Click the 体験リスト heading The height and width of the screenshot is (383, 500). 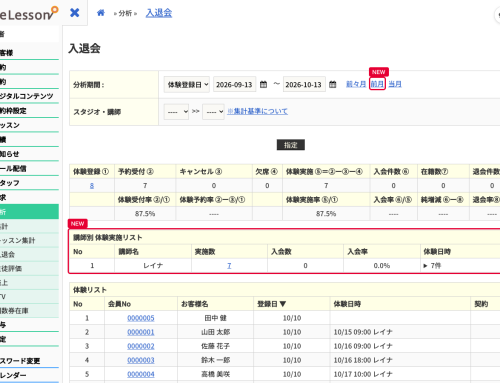tap(90, 290)
